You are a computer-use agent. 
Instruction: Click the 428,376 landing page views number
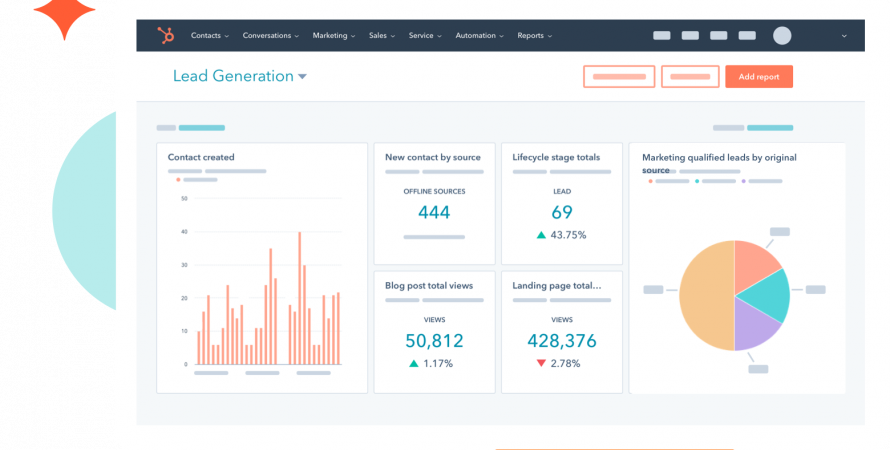pos(562,340)
